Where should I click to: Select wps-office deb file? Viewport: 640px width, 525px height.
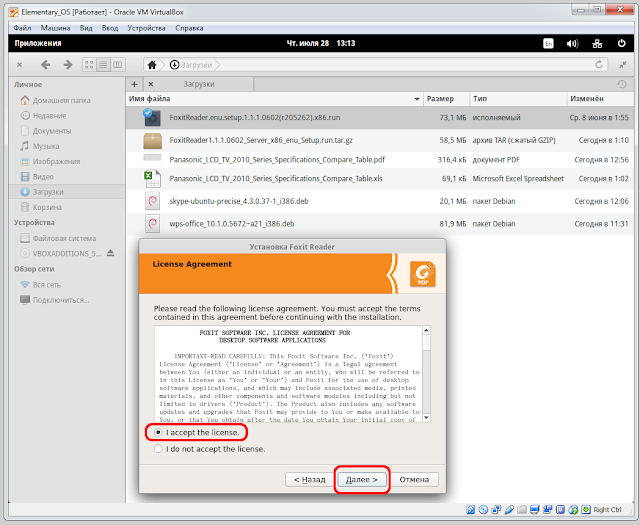click(380, 224)
